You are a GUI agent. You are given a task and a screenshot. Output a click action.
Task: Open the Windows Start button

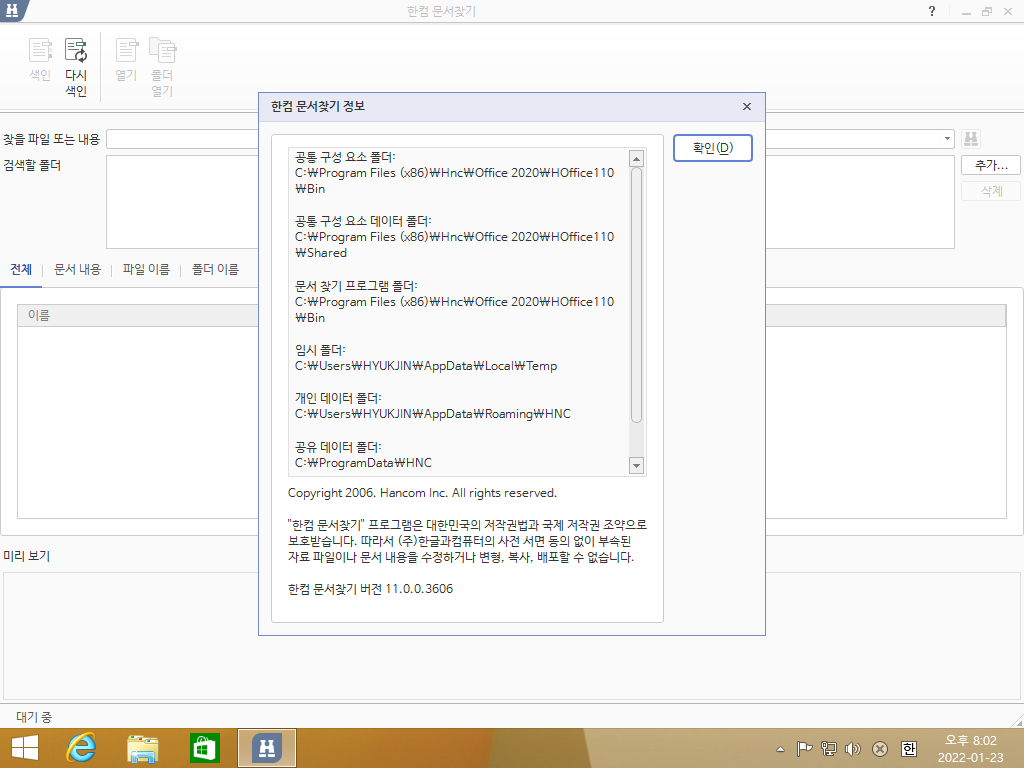25,748
